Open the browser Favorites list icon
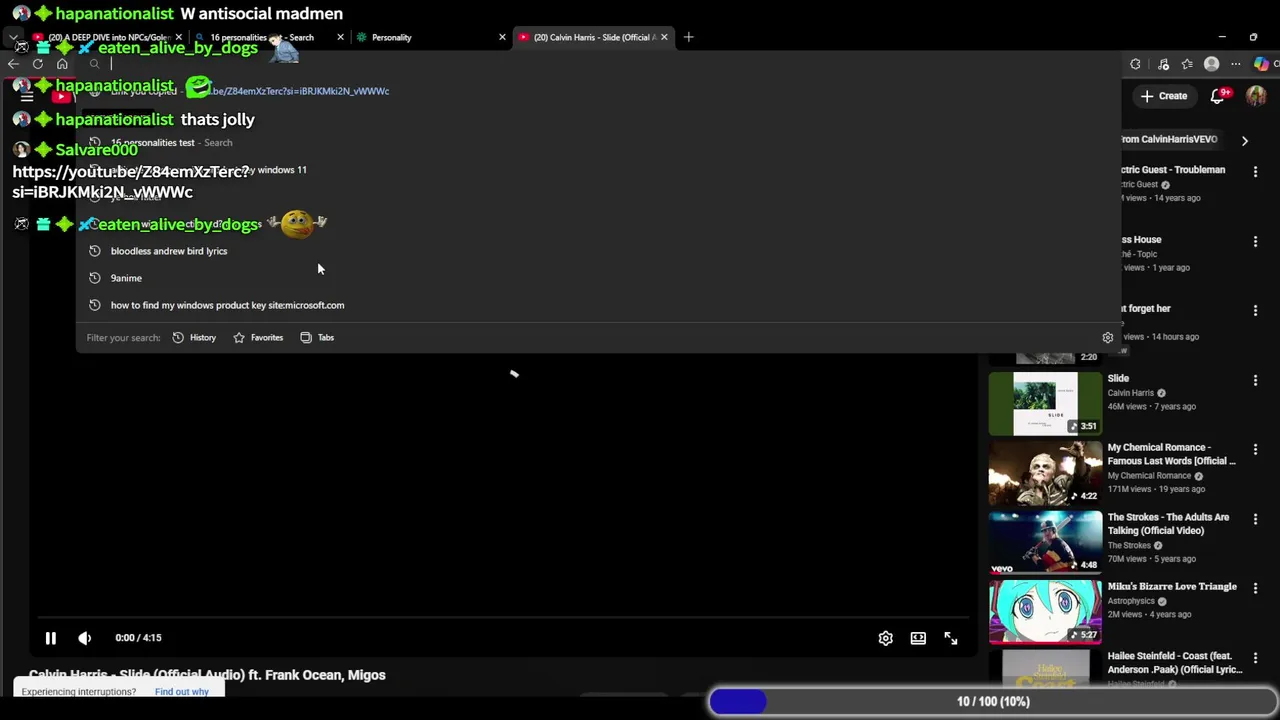Viewport: 1280px width, 720px height. (x=1187, y=64)
